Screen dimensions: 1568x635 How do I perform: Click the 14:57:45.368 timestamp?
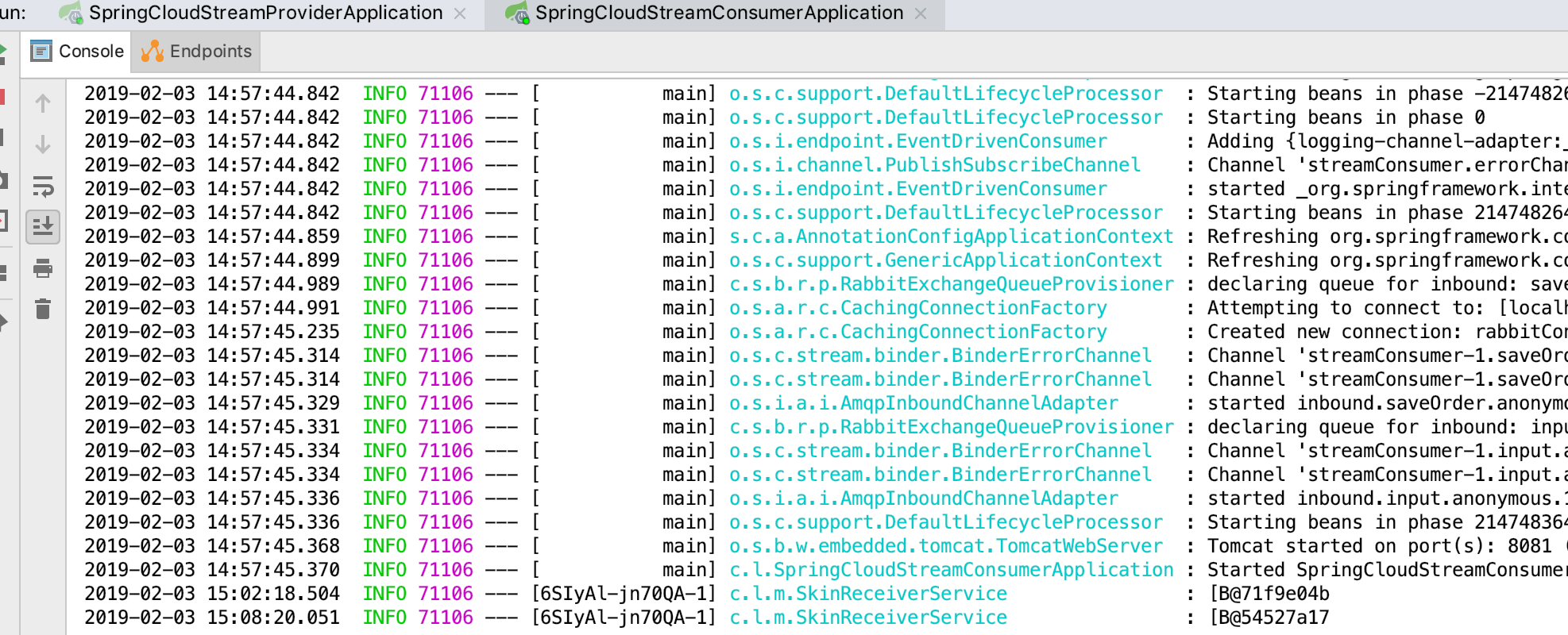pos(273,546)
